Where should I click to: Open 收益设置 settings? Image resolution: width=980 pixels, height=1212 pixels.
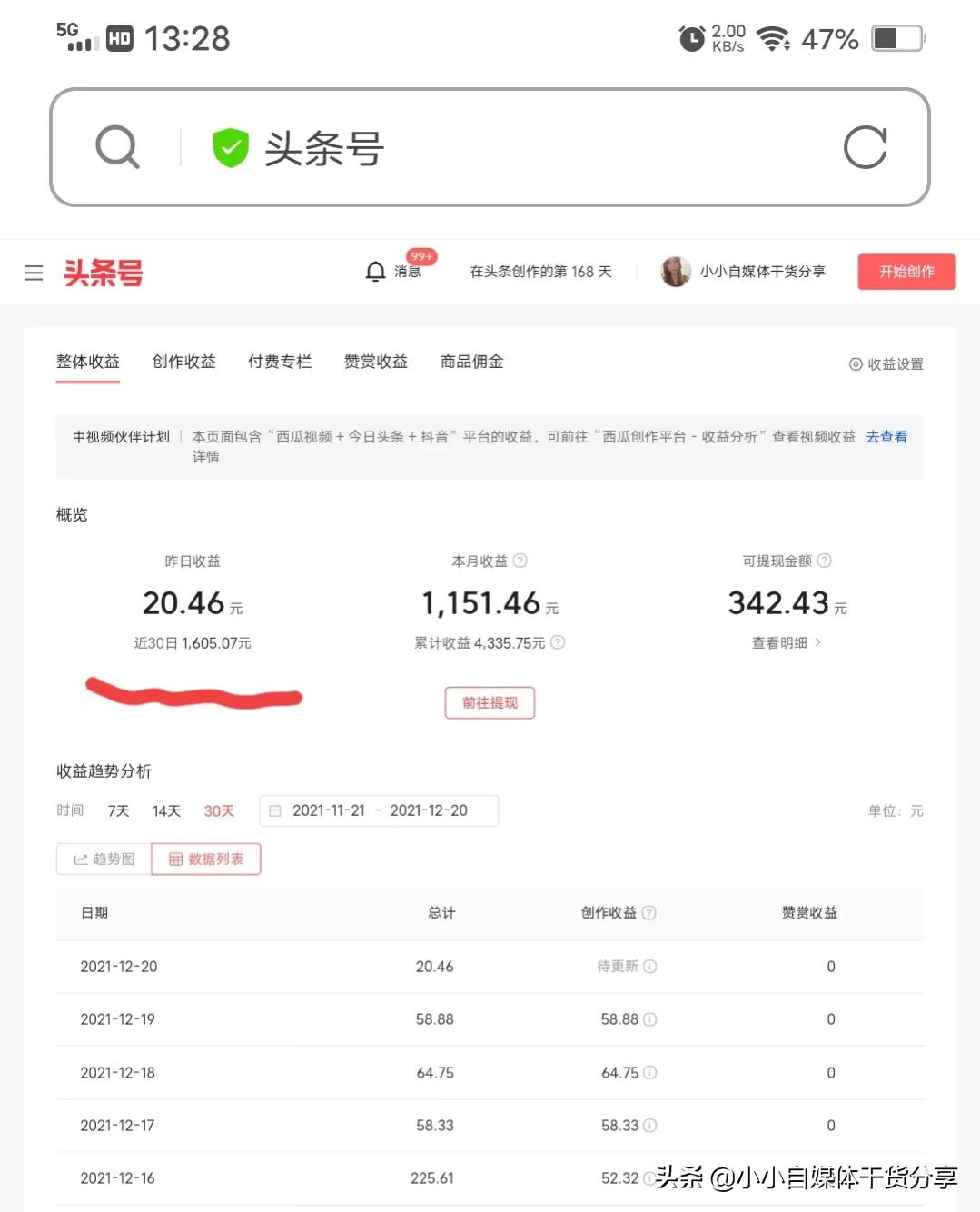click(886, 363)
